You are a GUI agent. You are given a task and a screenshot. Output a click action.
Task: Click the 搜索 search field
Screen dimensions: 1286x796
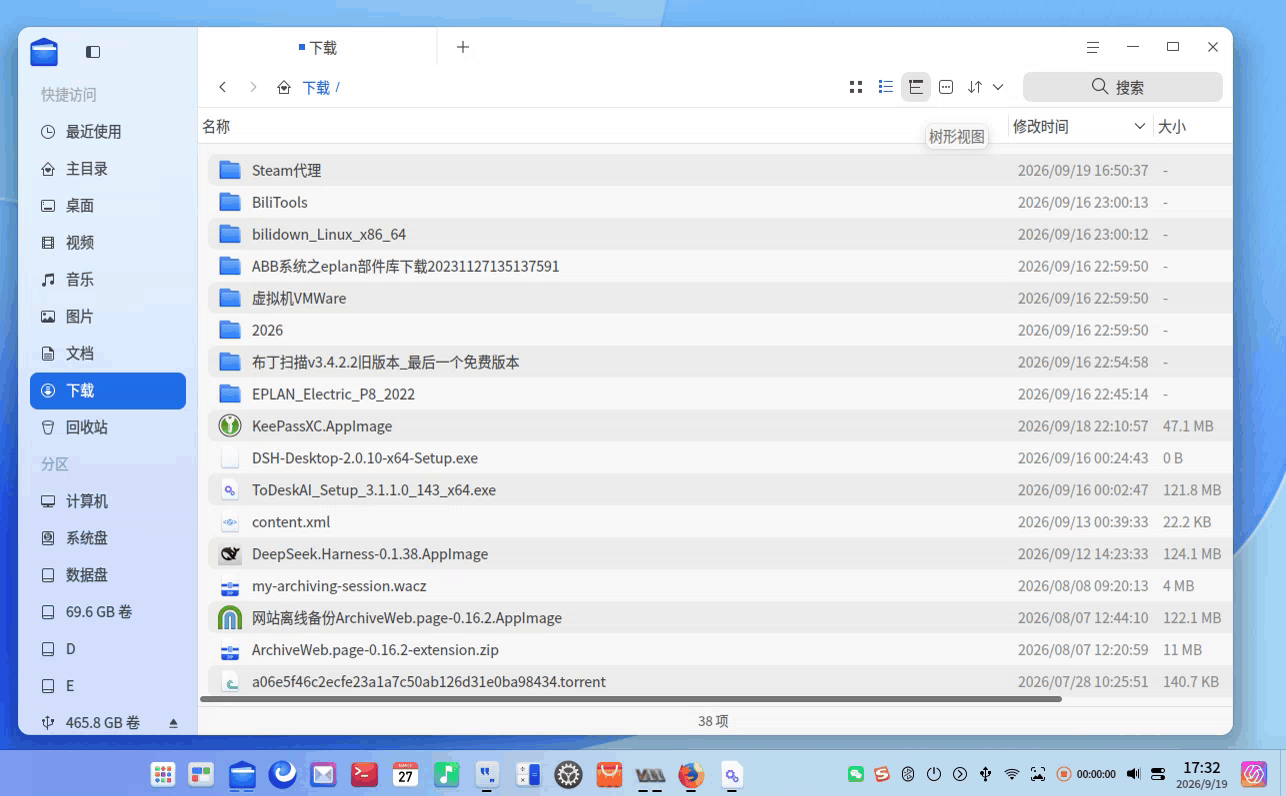(x=1123, y=87)
